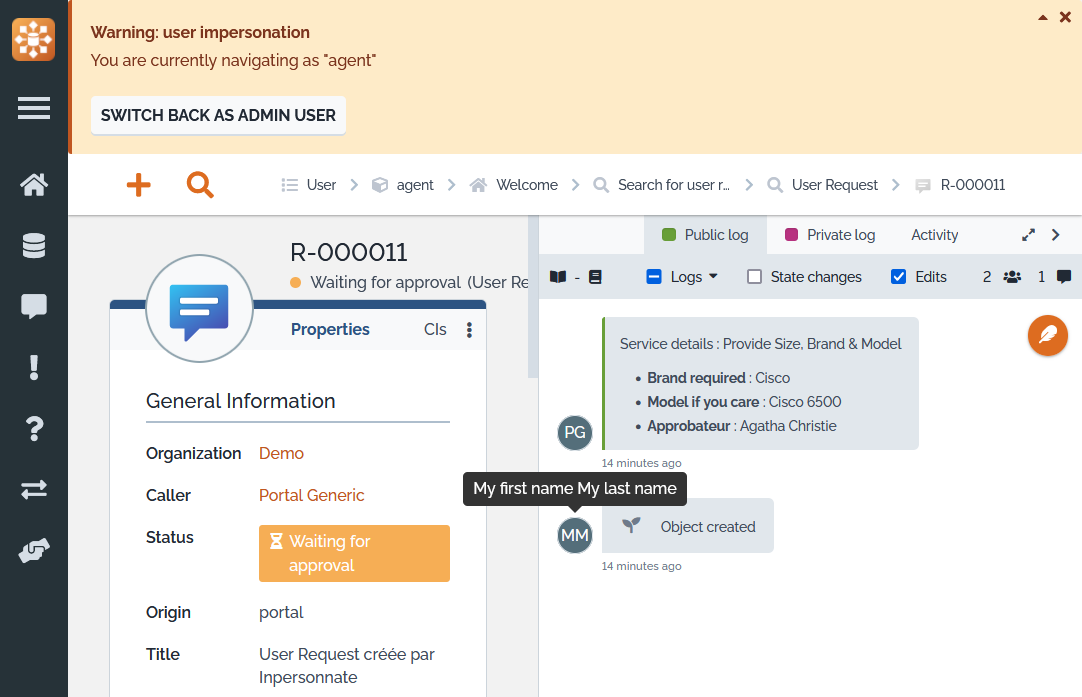Image resolution: width=1082 pixels, height=697 pixels.
Task: Open the three-dot menu beside CIs
Action: tap(469, 330)
